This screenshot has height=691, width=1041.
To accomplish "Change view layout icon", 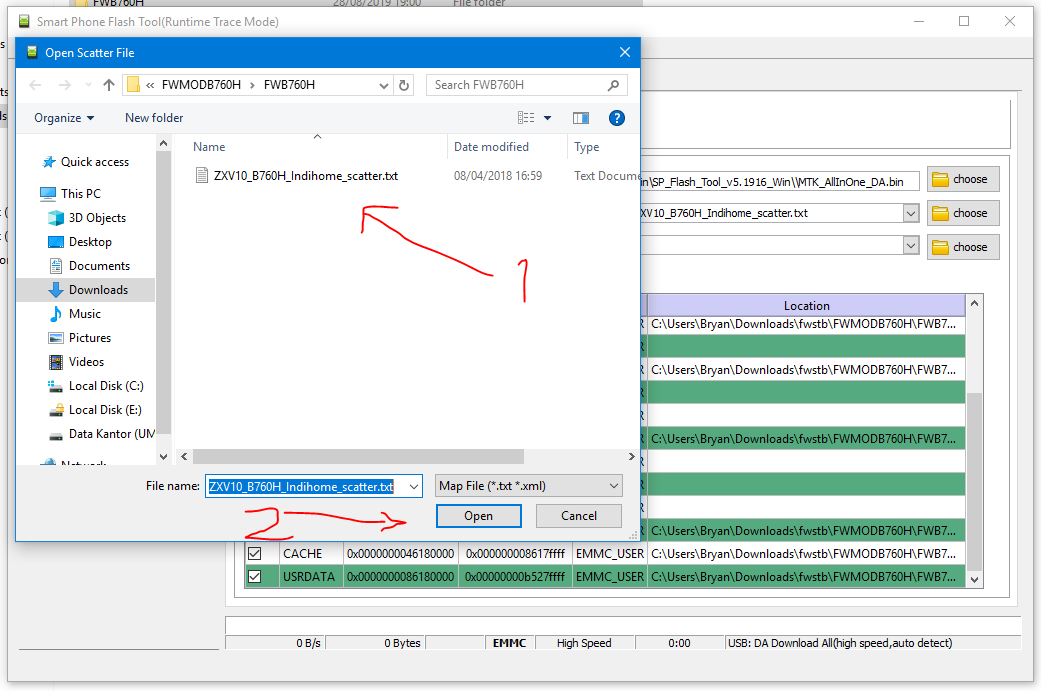I will (526, 118).
